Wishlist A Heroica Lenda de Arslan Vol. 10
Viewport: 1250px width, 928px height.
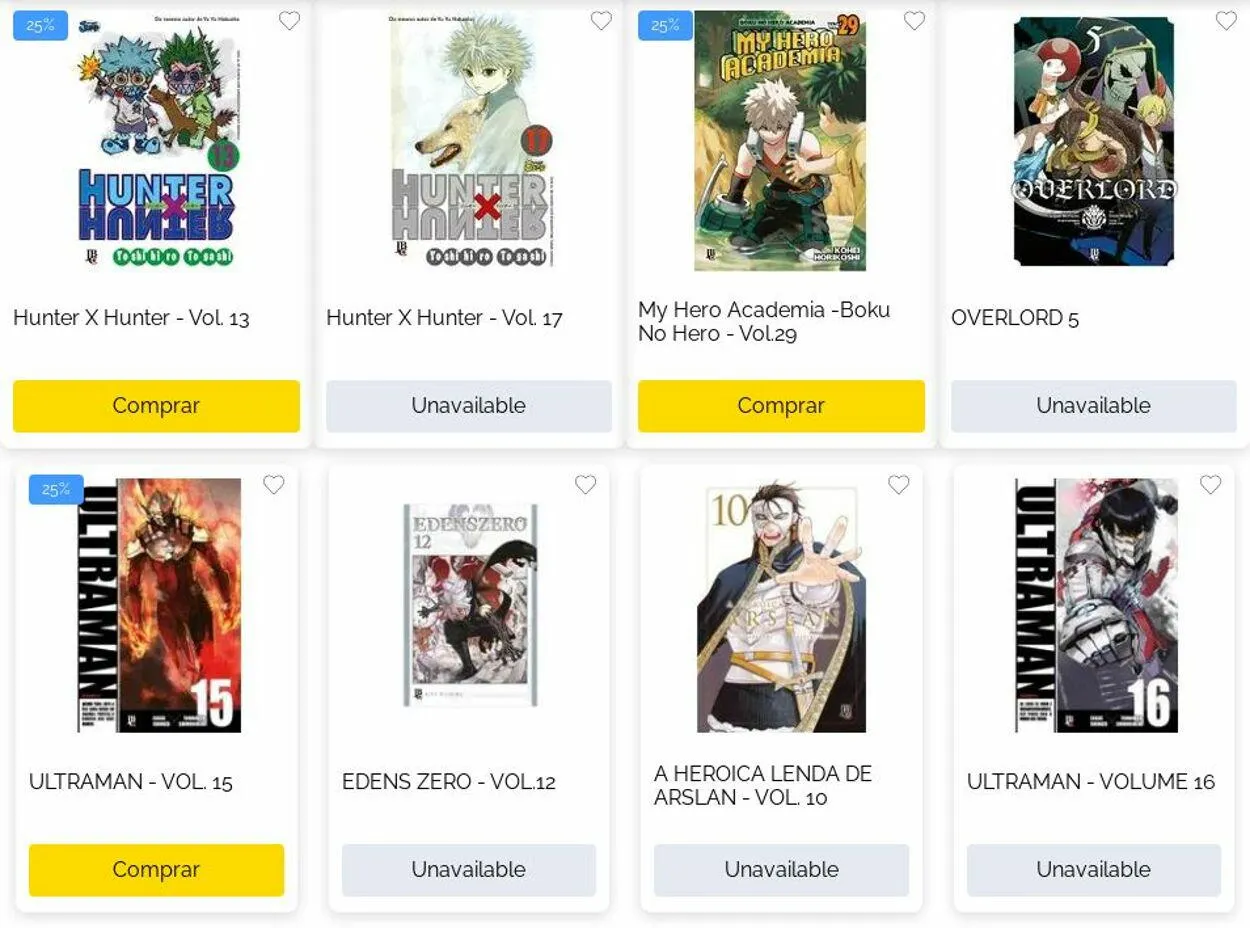pyautogui.click(x=898, y=485)
